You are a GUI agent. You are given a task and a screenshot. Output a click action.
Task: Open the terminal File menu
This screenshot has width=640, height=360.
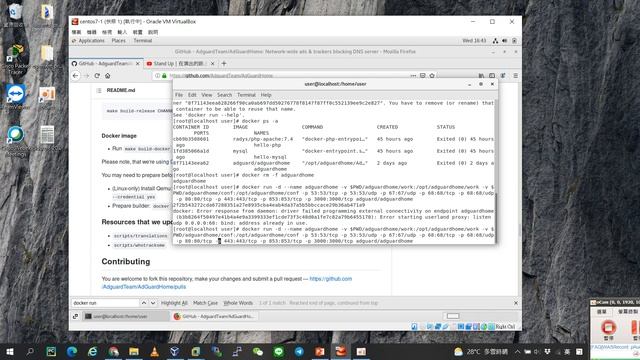[179, 95]
